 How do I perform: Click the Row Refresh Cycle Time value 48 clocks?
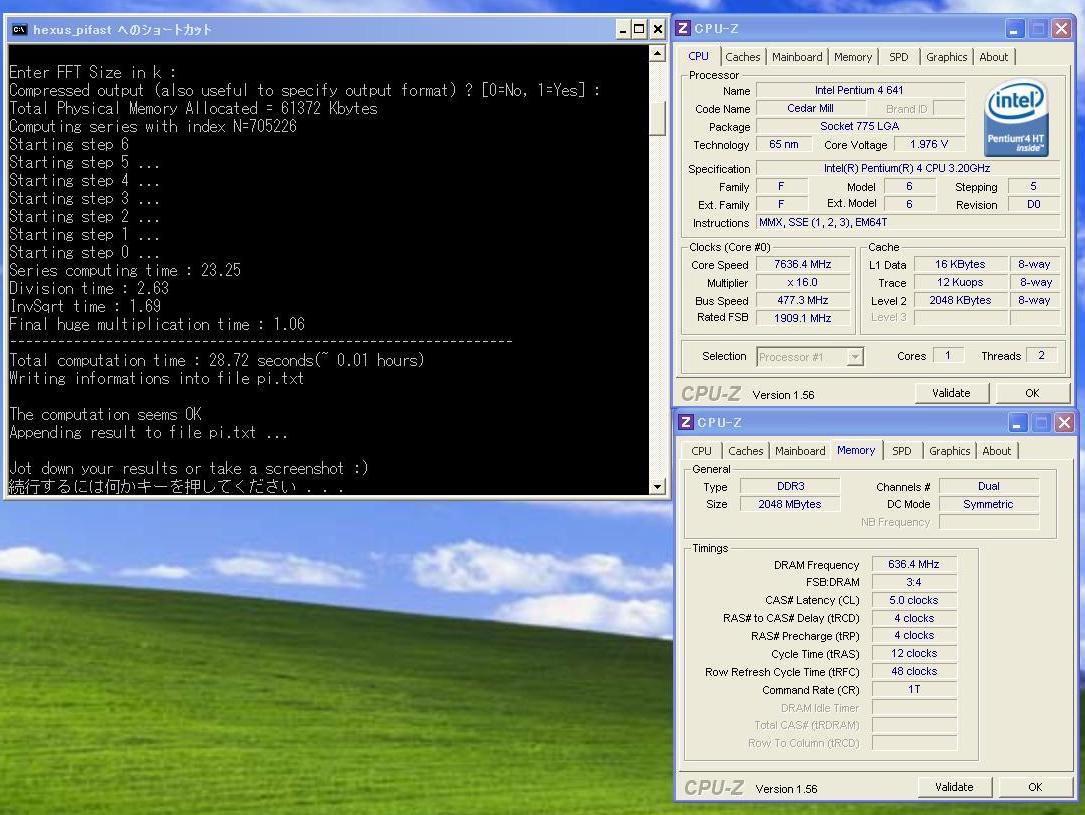click(x=914, y=672)
